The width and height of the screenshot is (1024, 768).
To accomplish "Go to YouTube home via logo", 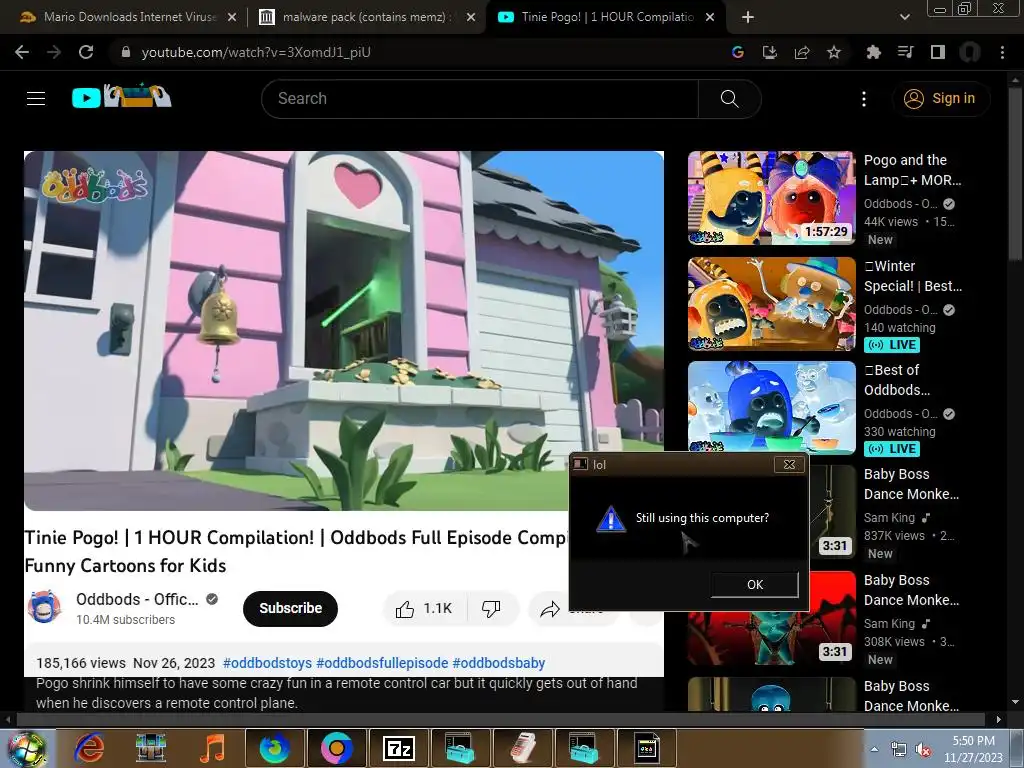I will pyautogui.click(x=121, y=97).
